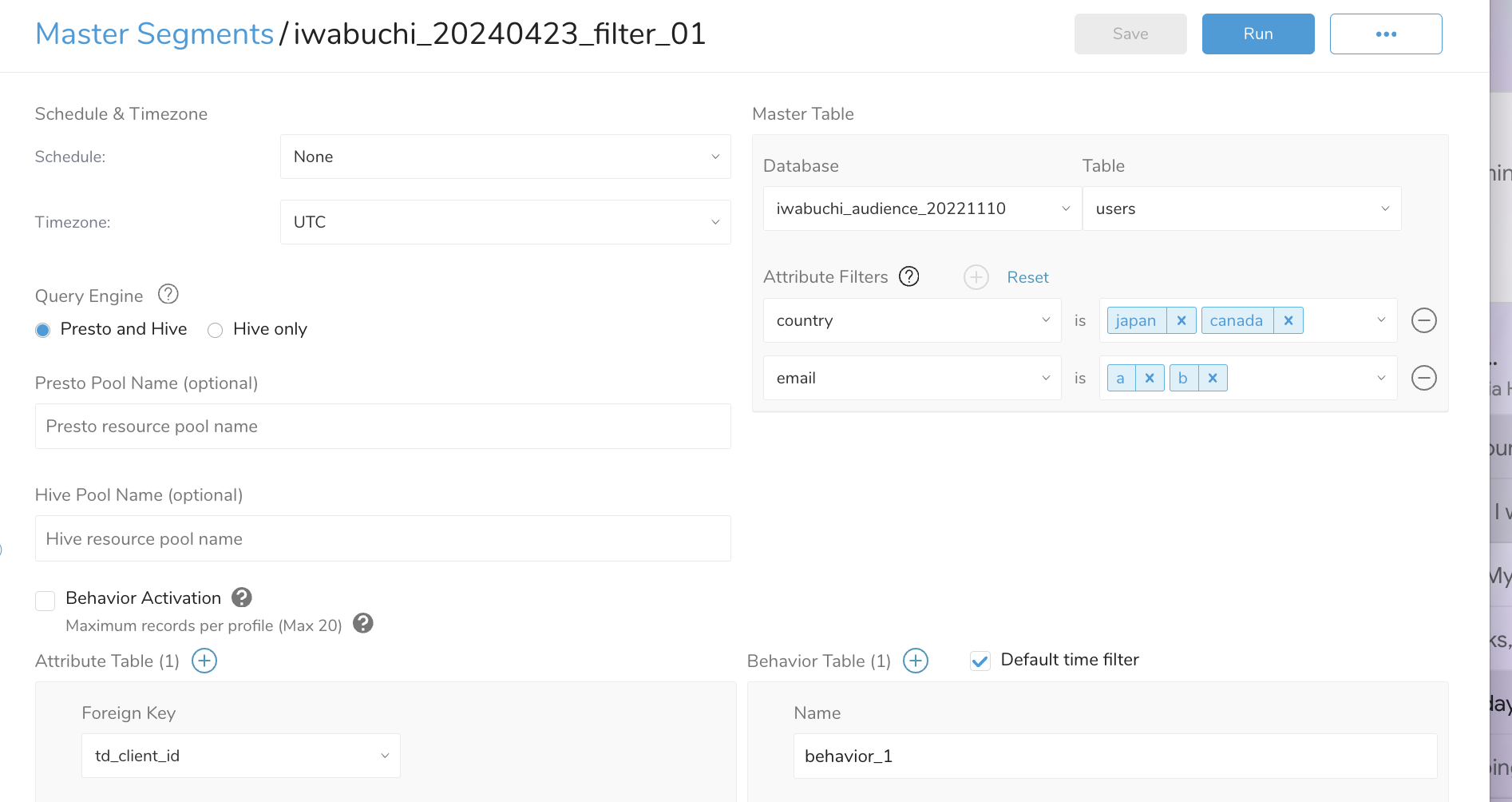
Task: Open the Database selection dropdown
Action: (921, 208)
